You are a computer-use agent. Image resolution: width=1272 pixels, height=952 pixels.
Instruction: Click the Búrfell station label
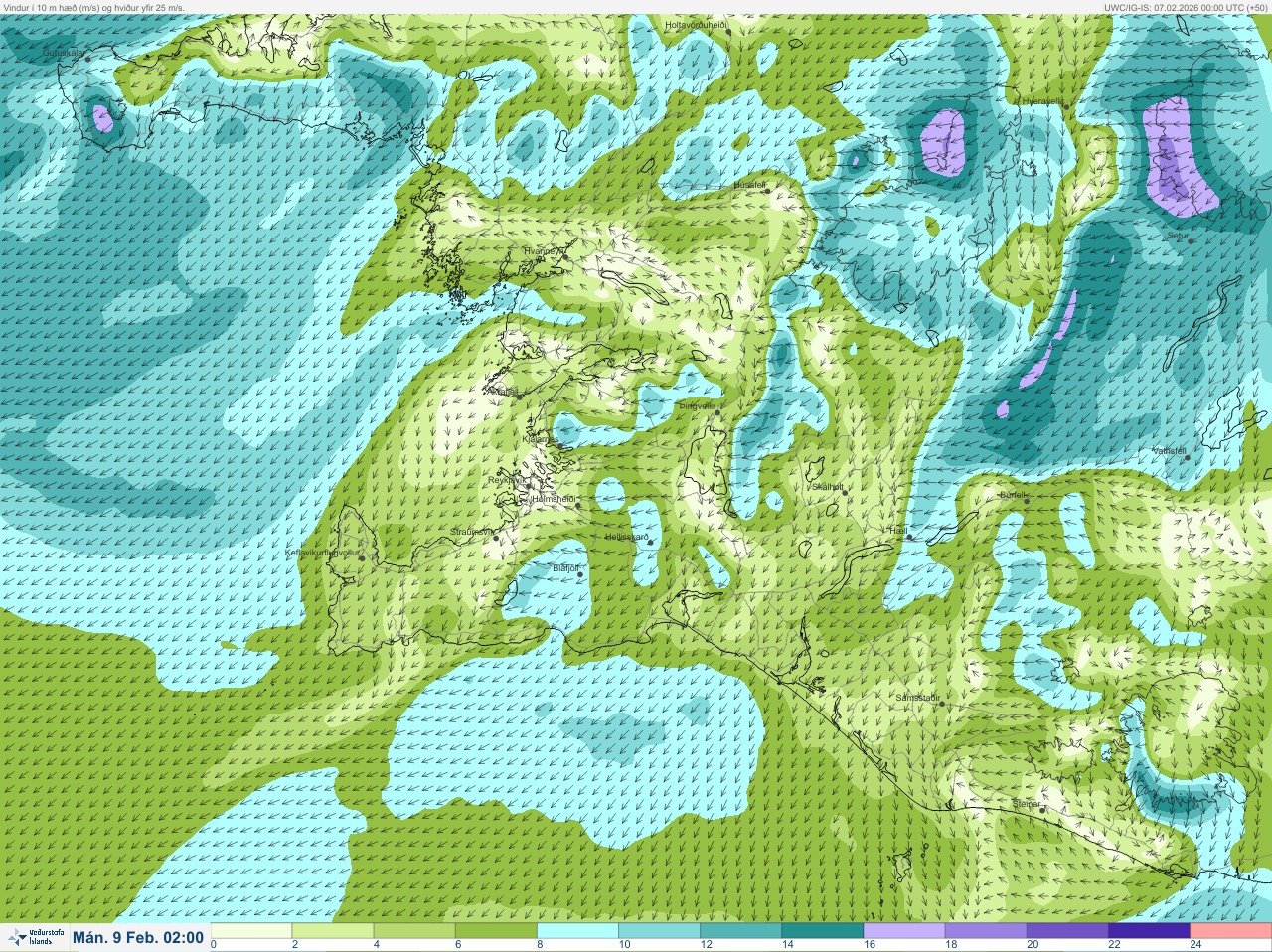pos(1013,494)
